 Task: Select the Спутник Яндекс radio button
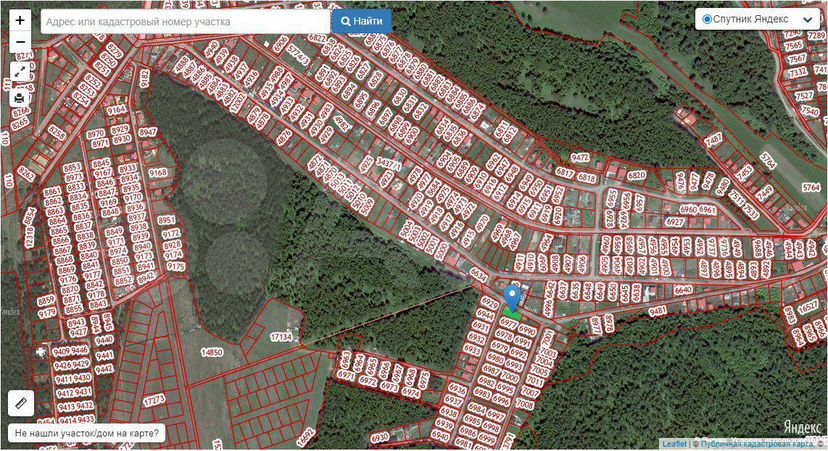pyautogui.click(x=708, y=19)
